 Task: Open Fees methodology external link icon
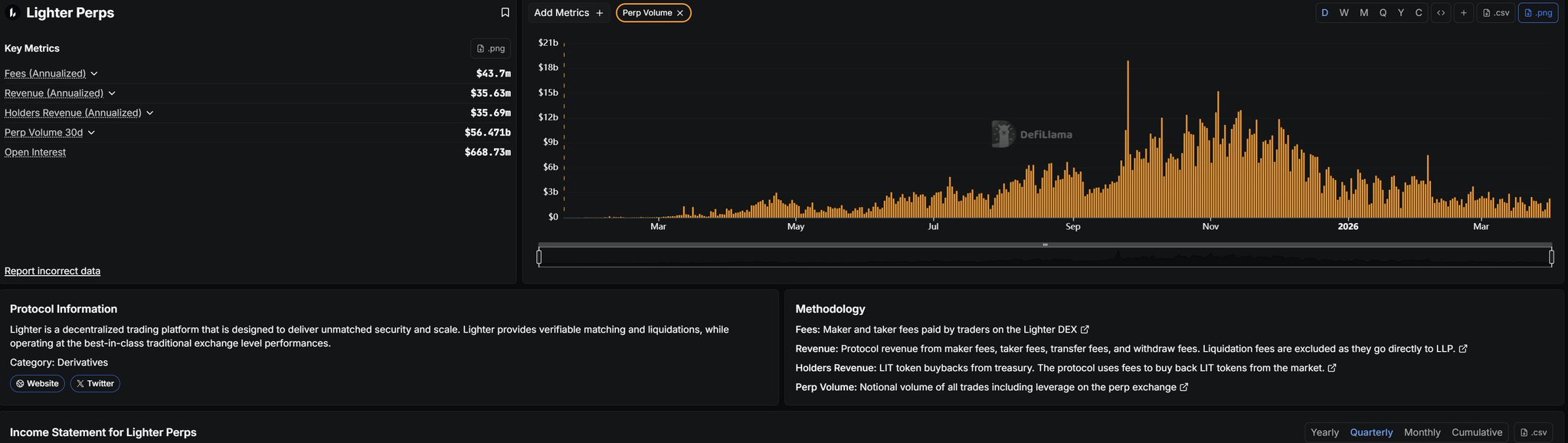coord(1085,330)
